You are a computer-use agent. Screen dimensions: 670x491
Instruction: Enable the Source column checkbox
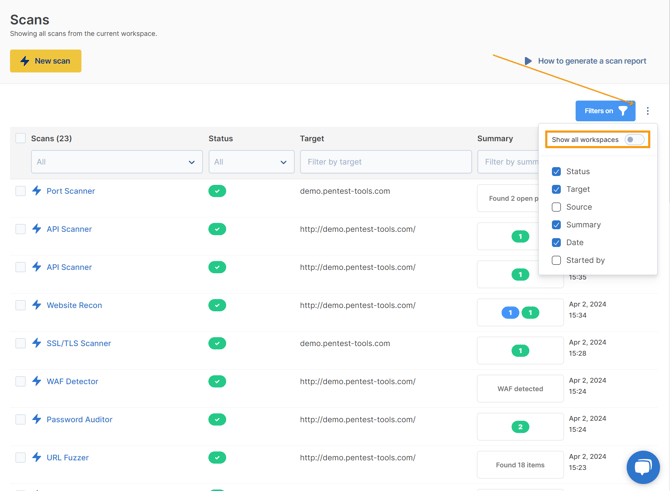coord(556,207)
